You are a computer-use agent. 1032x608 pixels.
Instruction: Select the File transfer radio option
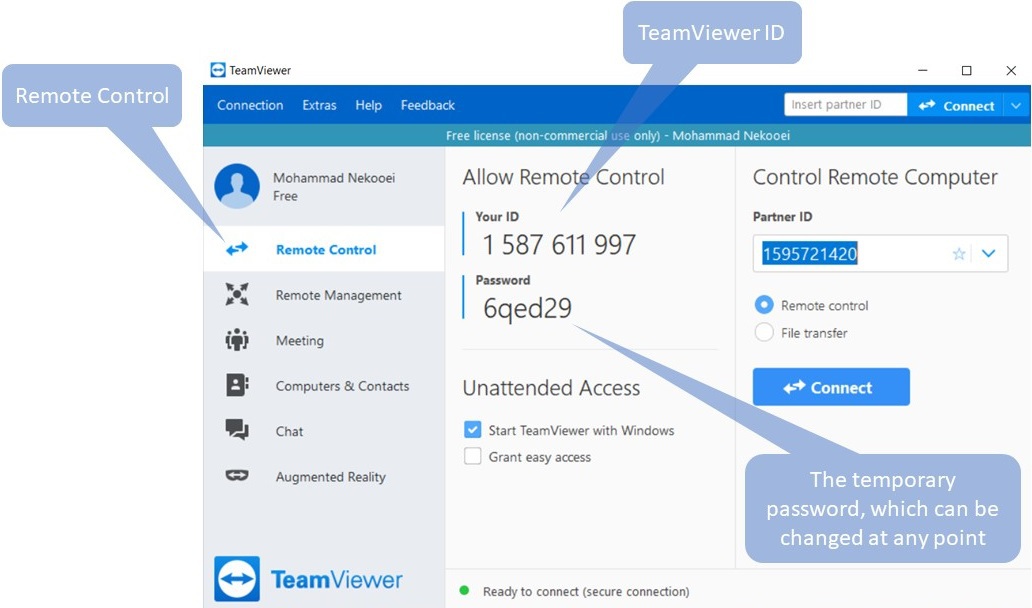click(x=763, y=332)
